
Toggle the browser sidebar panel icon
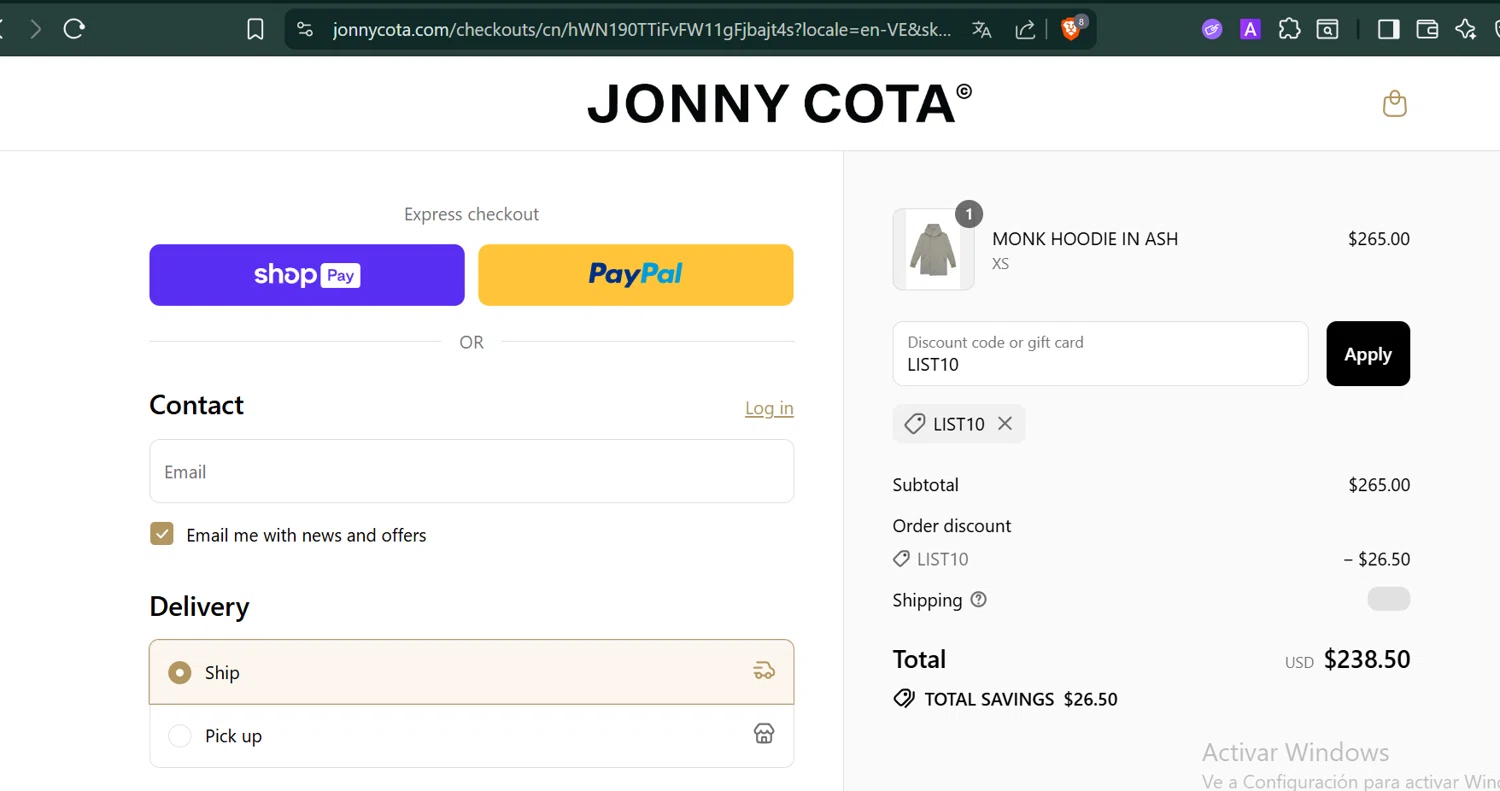coord(1388,30)
